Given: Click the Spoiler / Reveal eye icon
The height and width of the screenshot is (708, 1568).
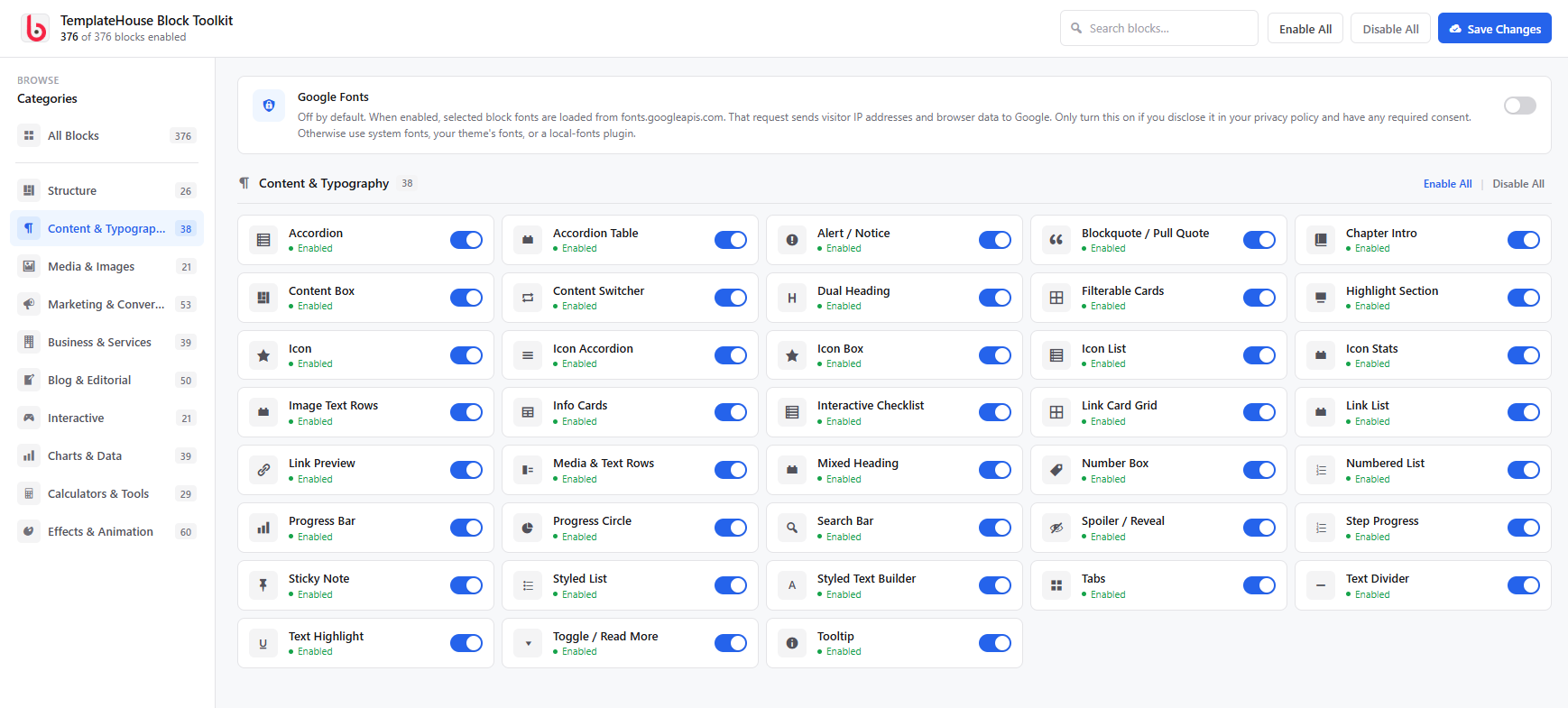Looking at the screenshot, I should point(1056,528).
